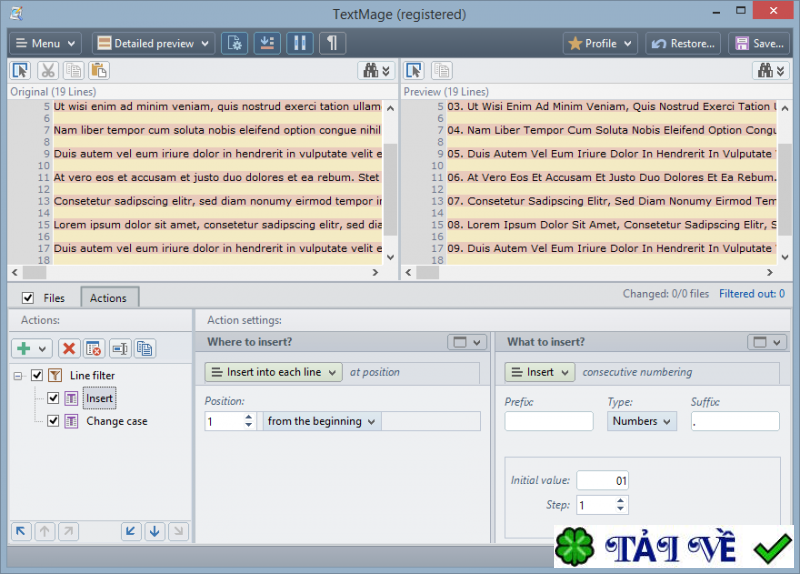Toggle the Line filter checkbox
The width and height of the screenshot is (800, 574).
tap(37, 375)
